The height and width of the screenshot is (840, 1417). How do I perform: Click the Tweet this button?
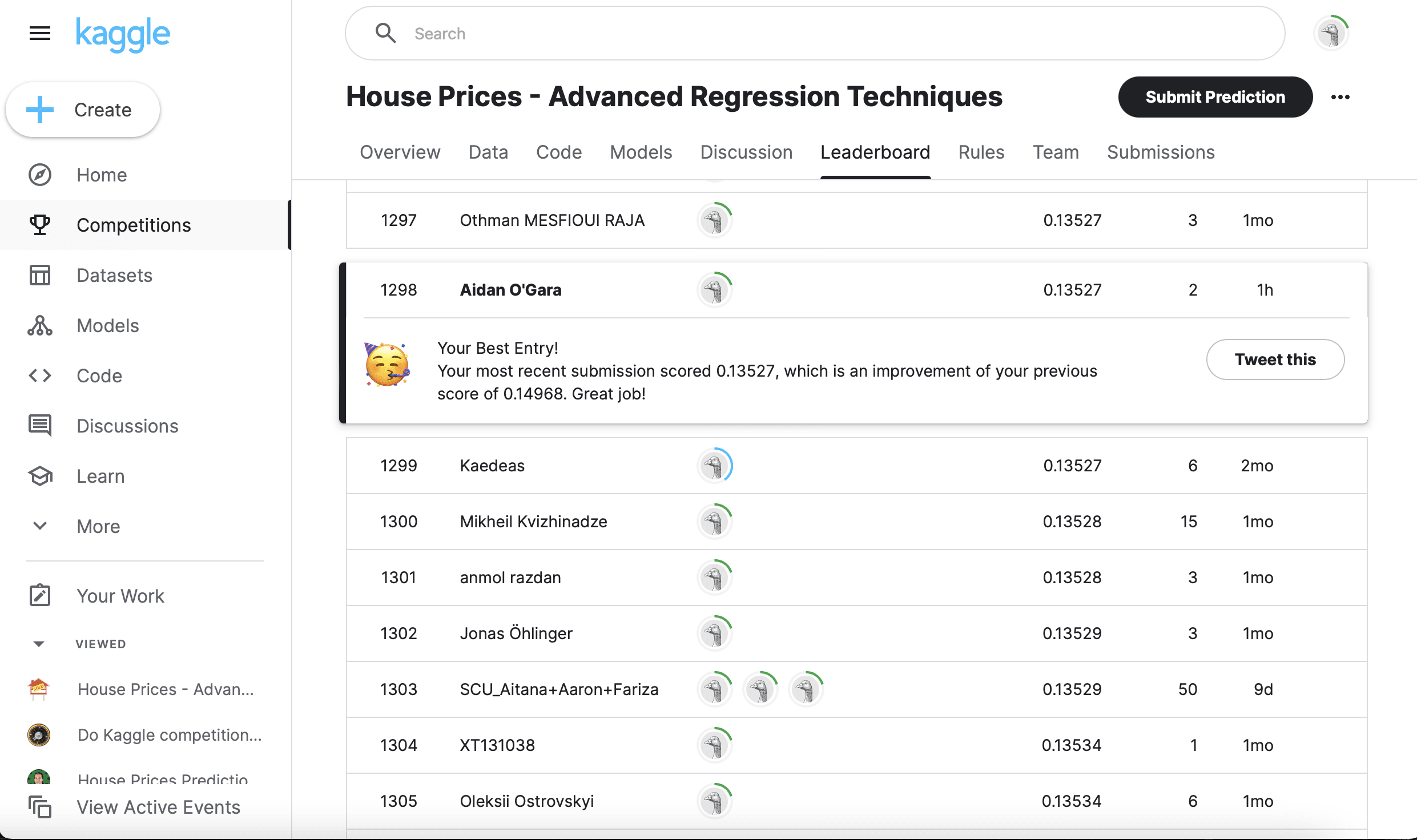1275,360
